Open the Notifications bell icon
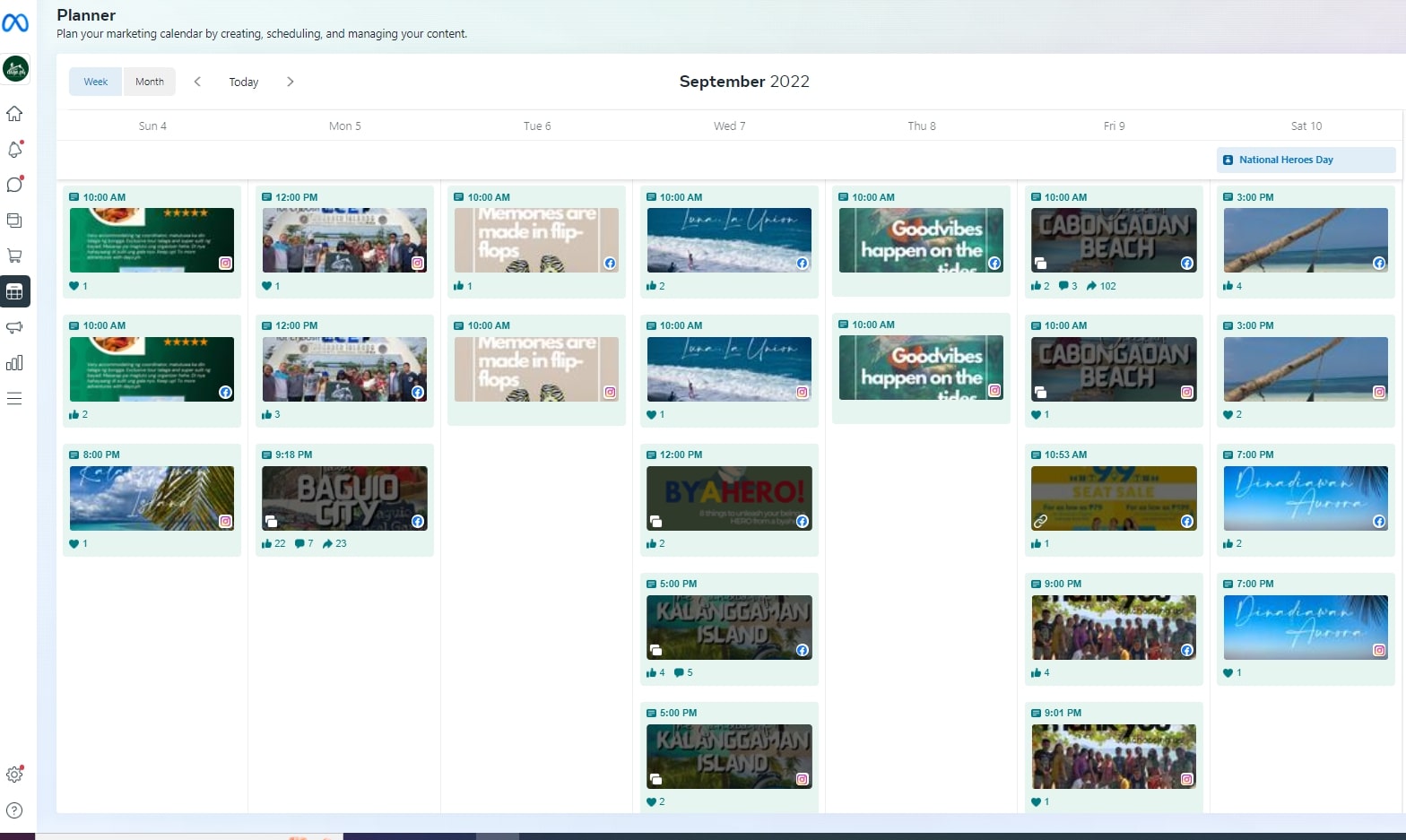The width and height of the screenshot is (1406, 840). tap(14, 149)
